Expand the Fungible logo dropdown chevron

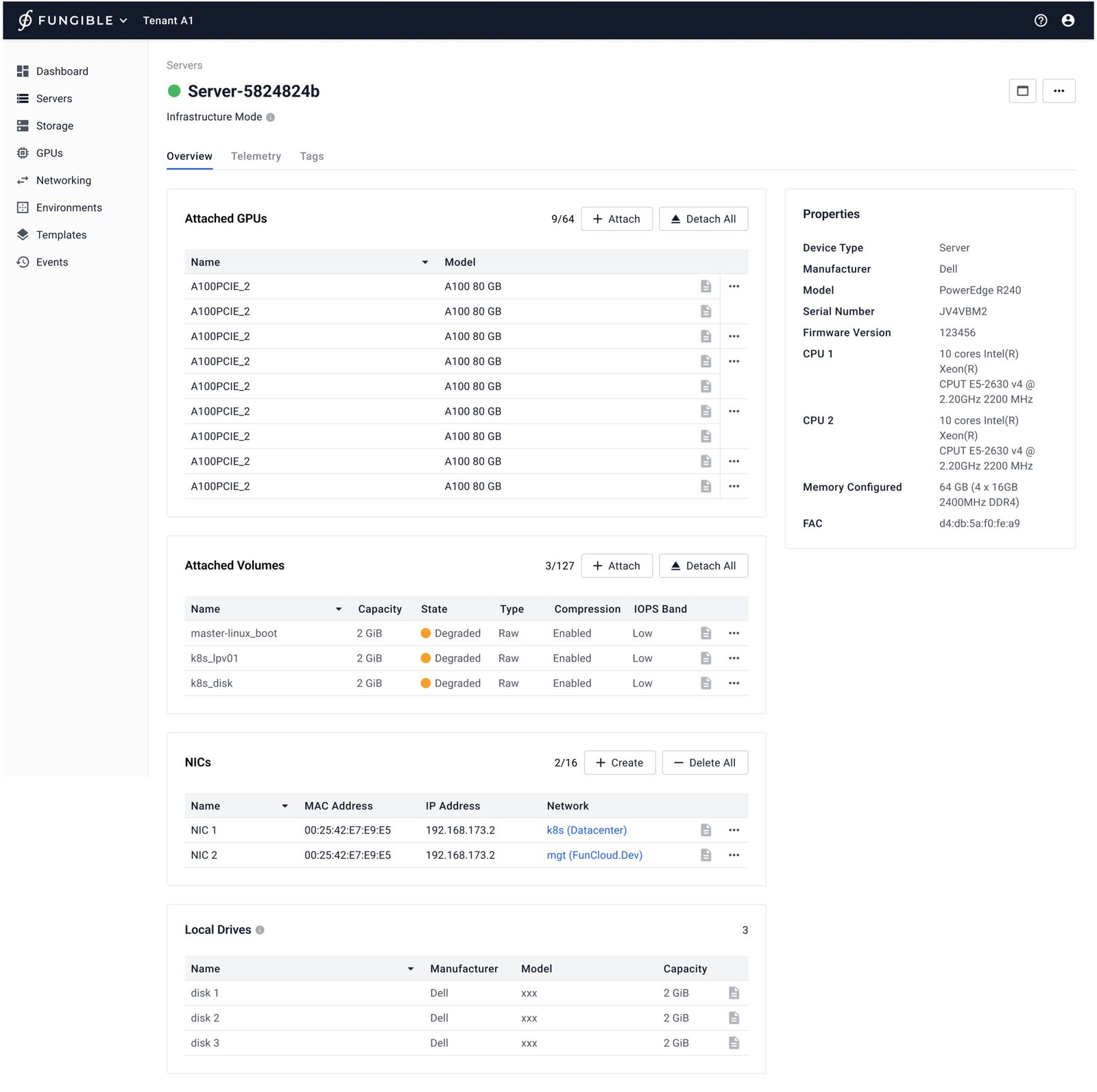[123, 21]
